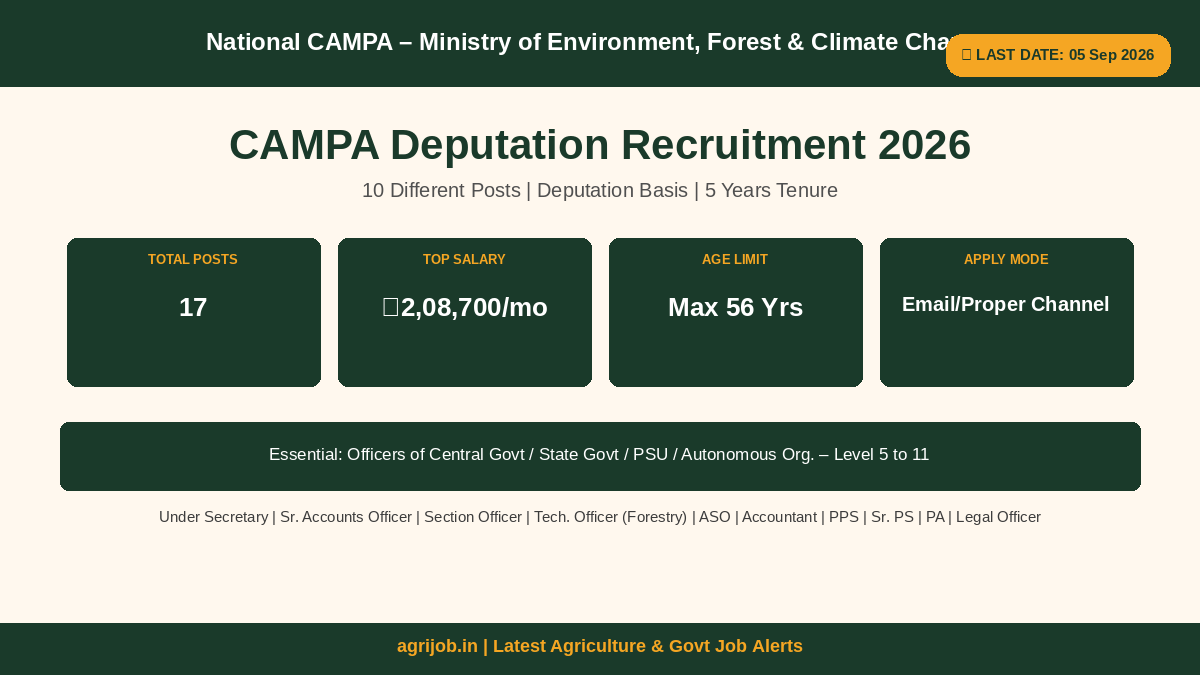Viewport: 1200px width, 675px height.
Task: Click the TOTAL POSTS label
Action: [x=193, y=259]
